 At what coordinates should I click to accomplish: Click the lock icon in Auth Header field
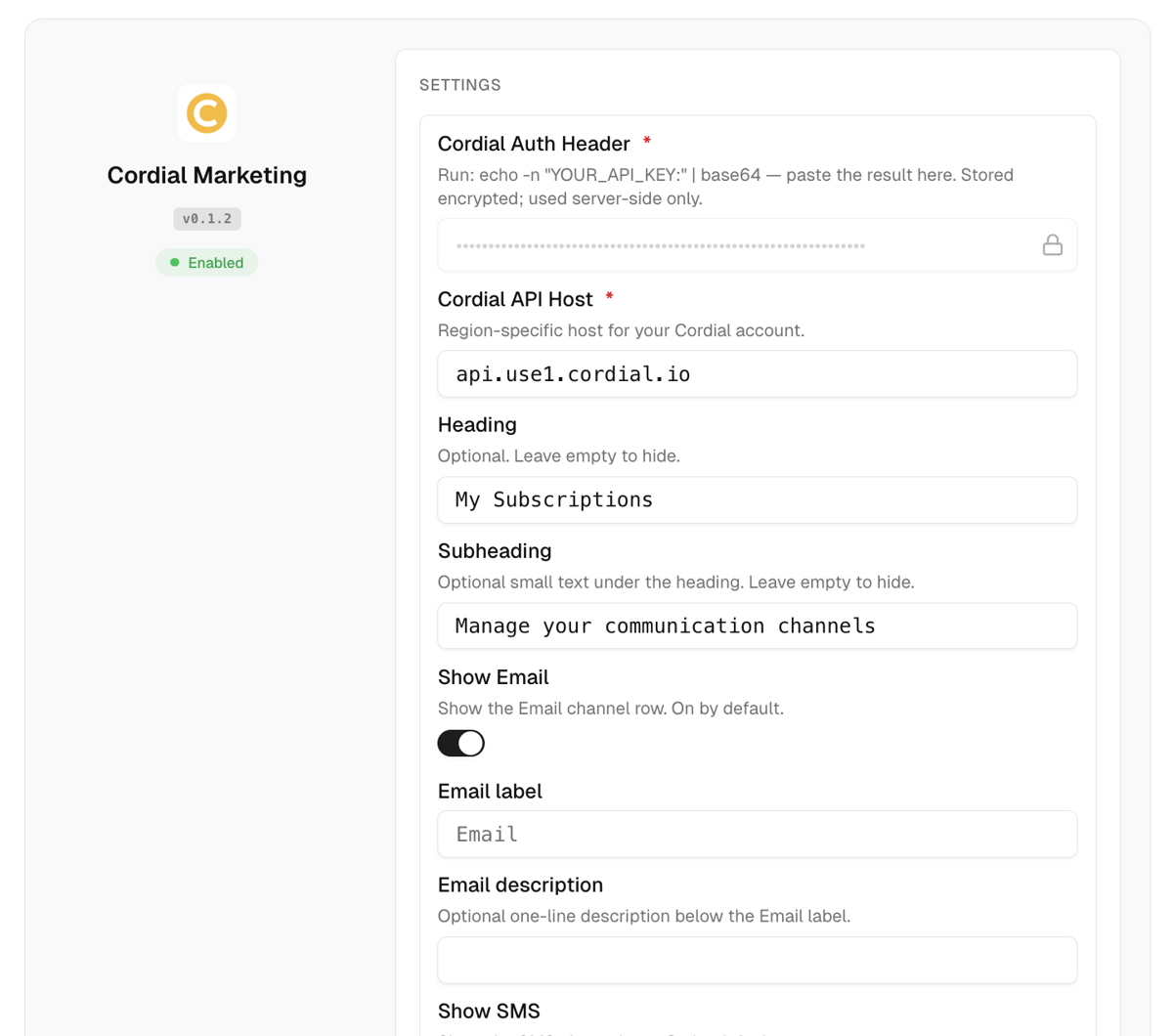coord(1052,244)
